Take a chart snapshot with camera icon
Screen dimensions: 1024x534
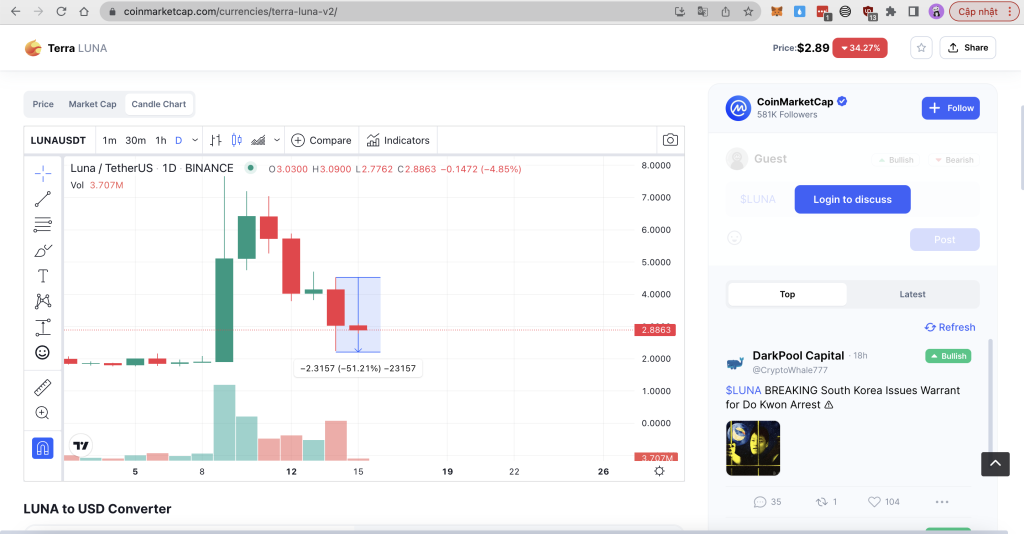coord(670,140)
